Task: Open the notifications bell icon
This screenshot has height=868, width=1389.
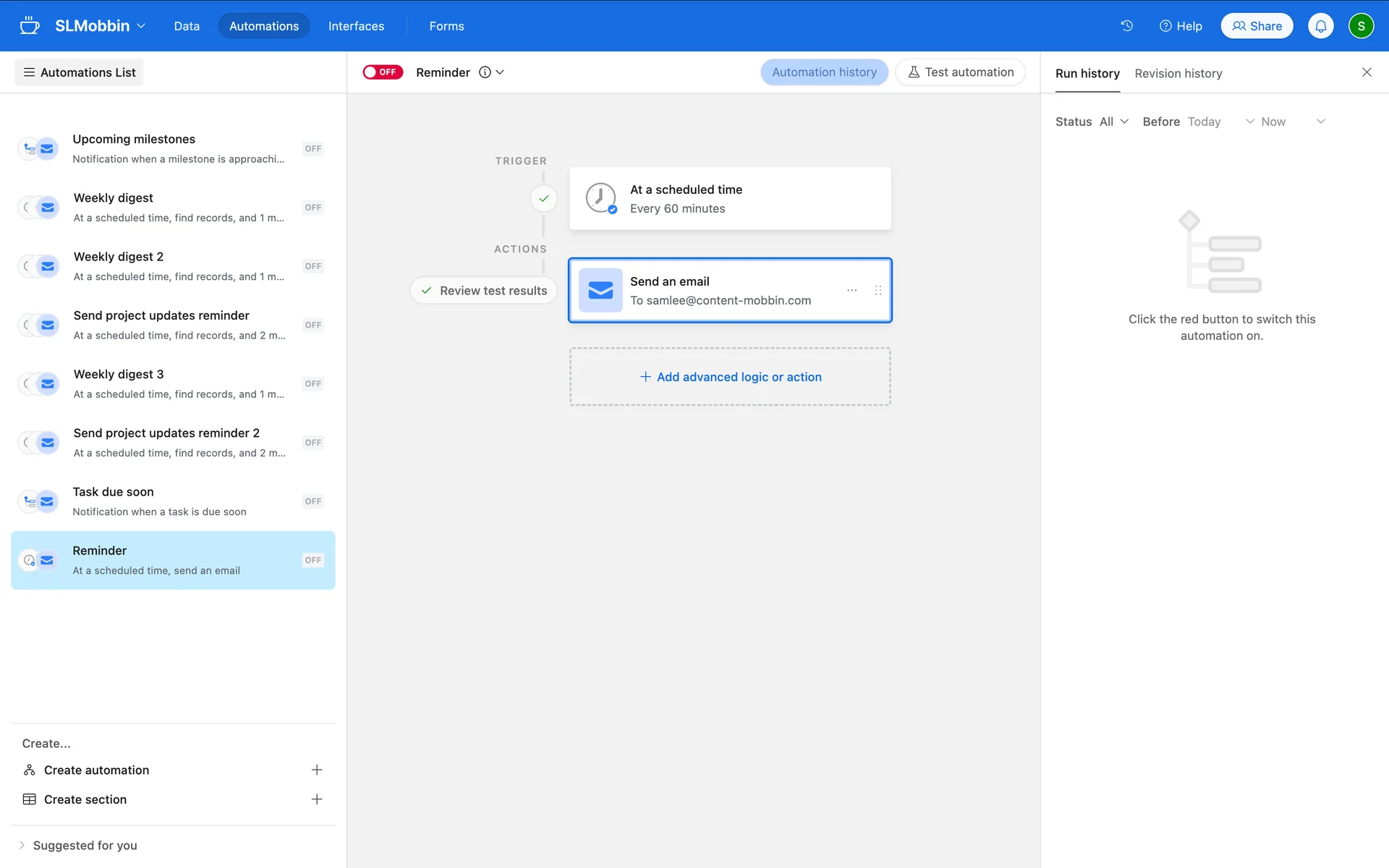Action: [x=1320, y=26]
